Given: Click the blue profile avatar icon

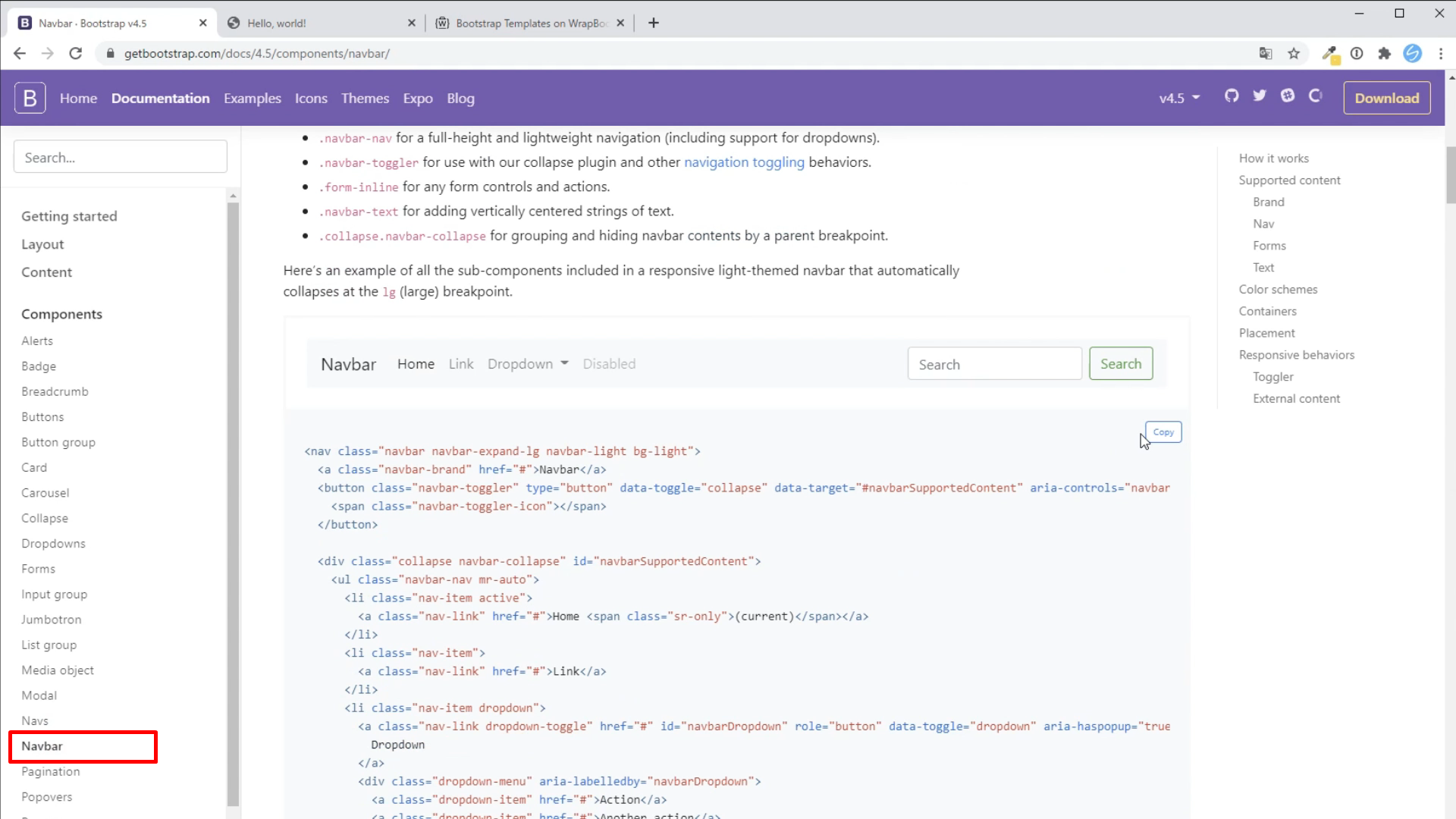Looking at the screenshot, I should click(x=1412, y=53).
